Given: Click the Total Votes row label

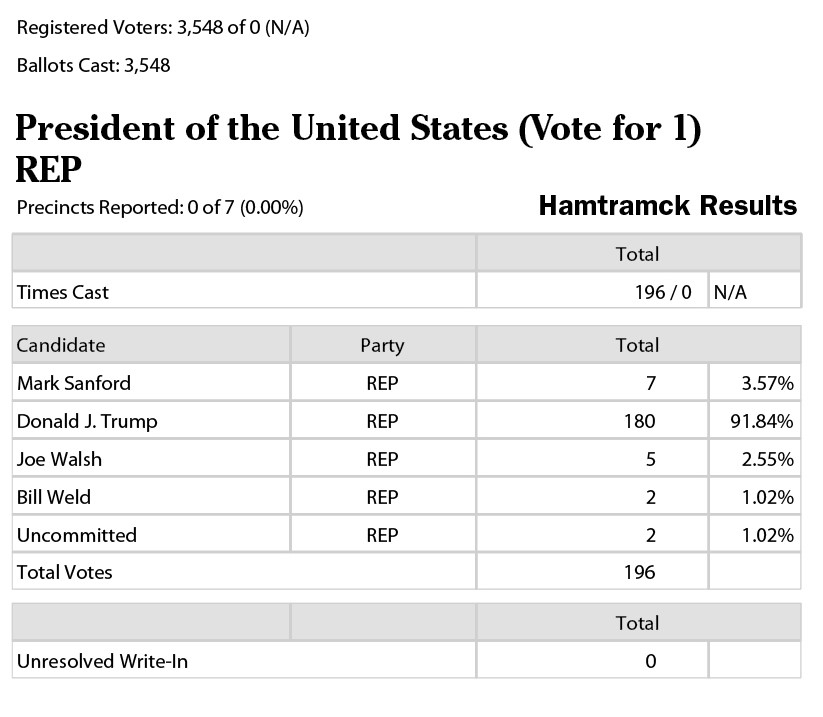Looking at the screenshot, I should click(65, 572).
